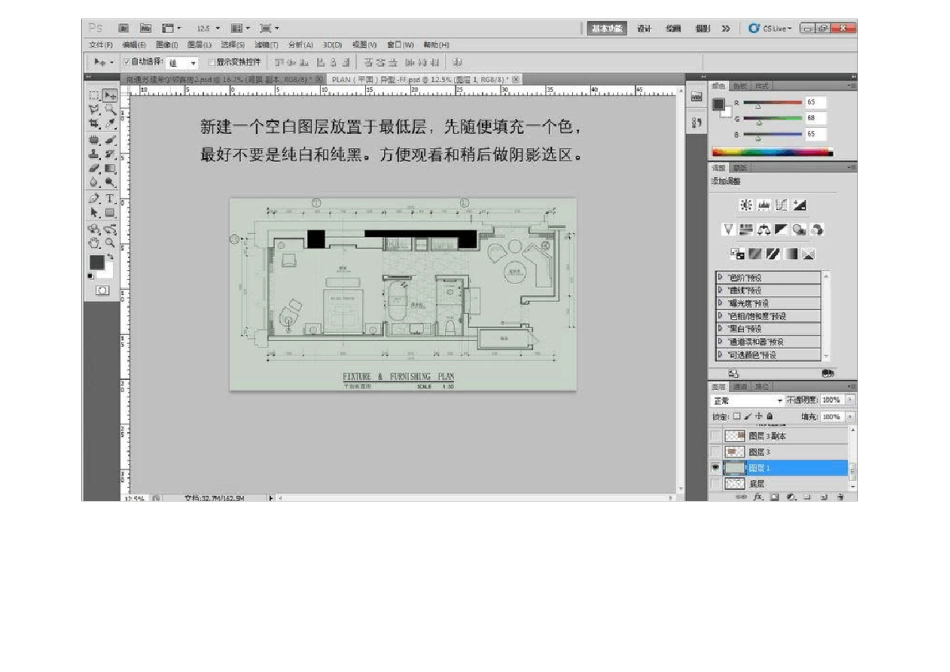Image resolution: width=950 pixels, height=672 pixels.
Task: Show the 图层 3 layer visibility
Action: tap(715, 452)
